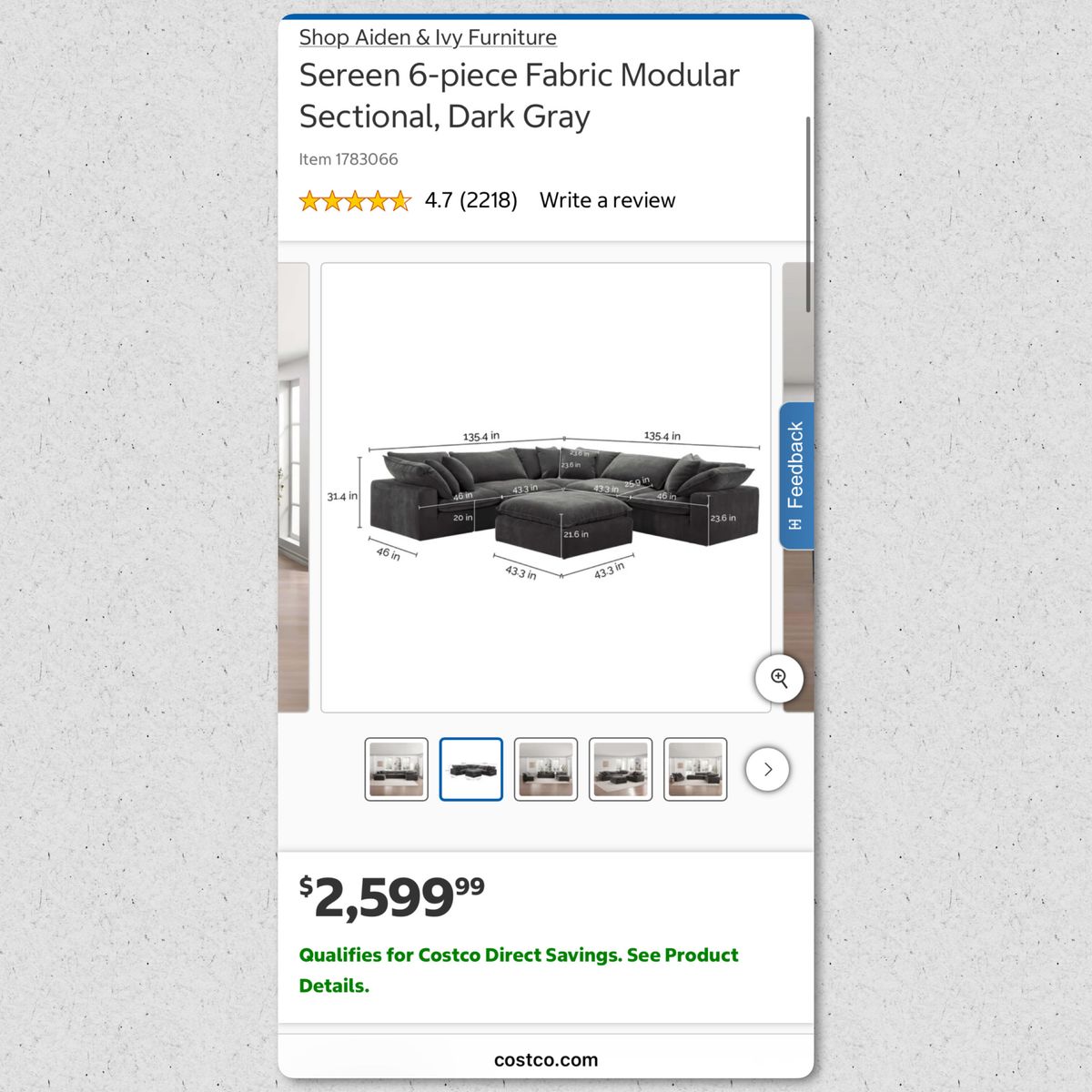This screenshot has height=1092, width=1092.
Task: Select the fifth sectional thumbnail
Action: click(x=695, y=769)
